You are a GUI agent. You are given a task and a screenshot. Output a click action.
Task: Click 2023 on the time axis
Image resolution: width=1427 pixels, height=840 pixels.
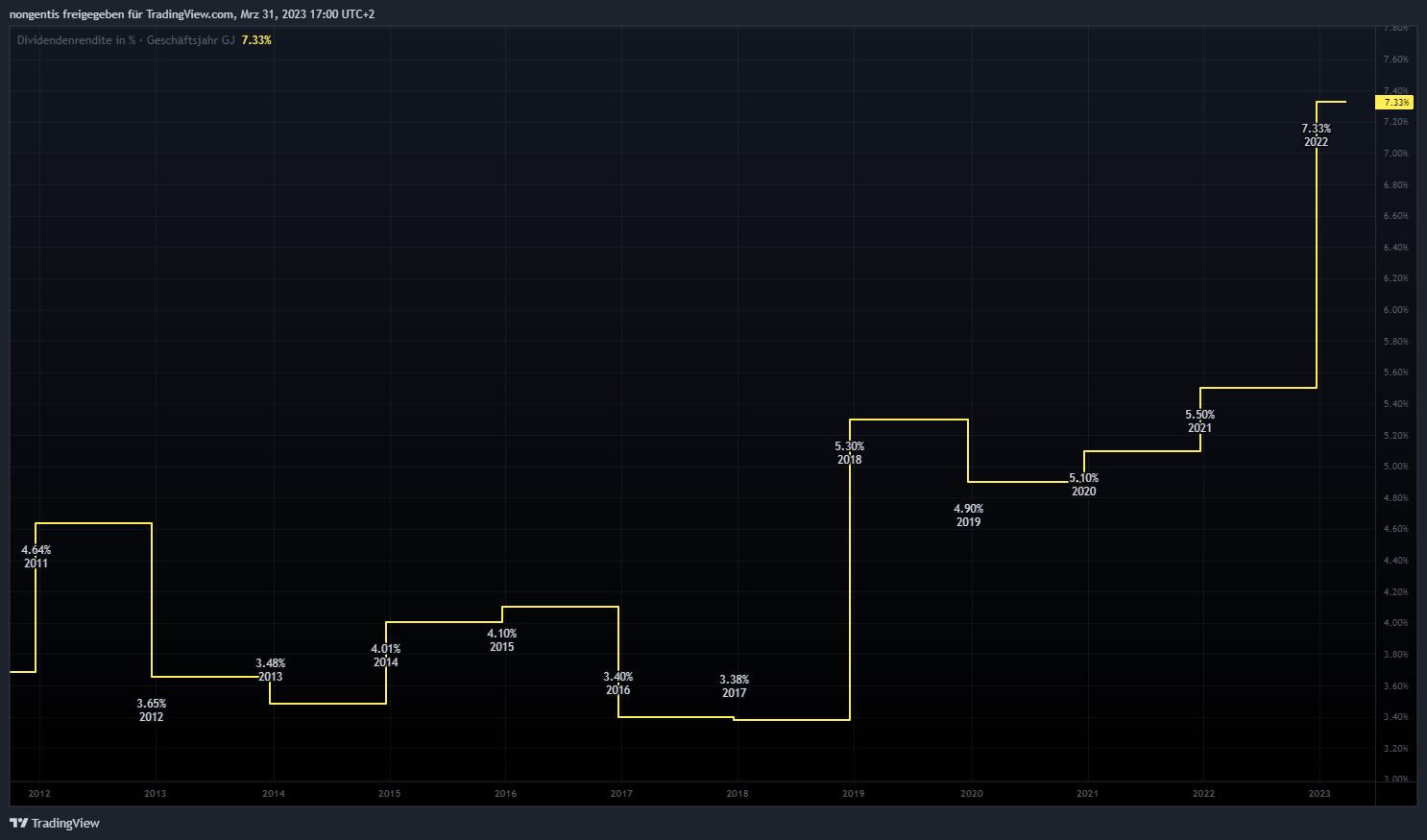click(1319, 794)
